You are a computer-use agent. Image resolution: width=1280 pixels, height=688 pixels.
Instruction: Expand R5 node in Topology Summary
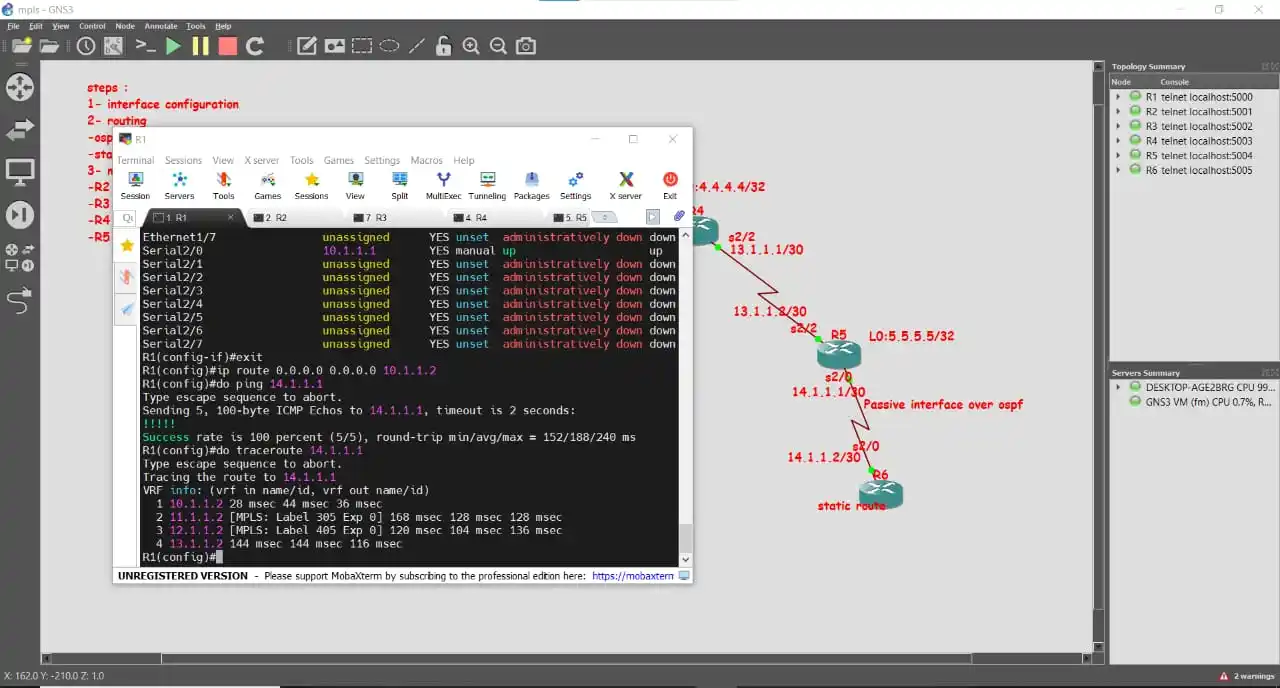tap(1119, 155)
